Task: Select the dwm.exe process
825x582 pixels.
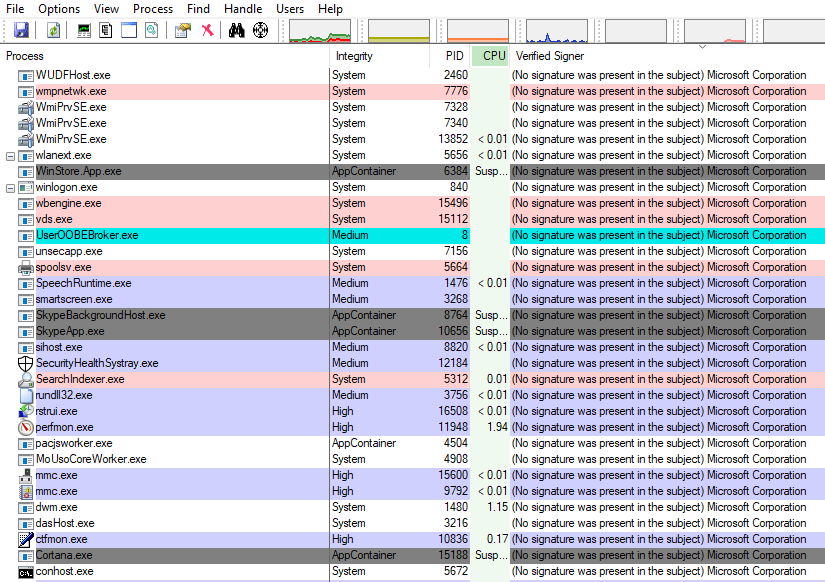Action: 412,508
